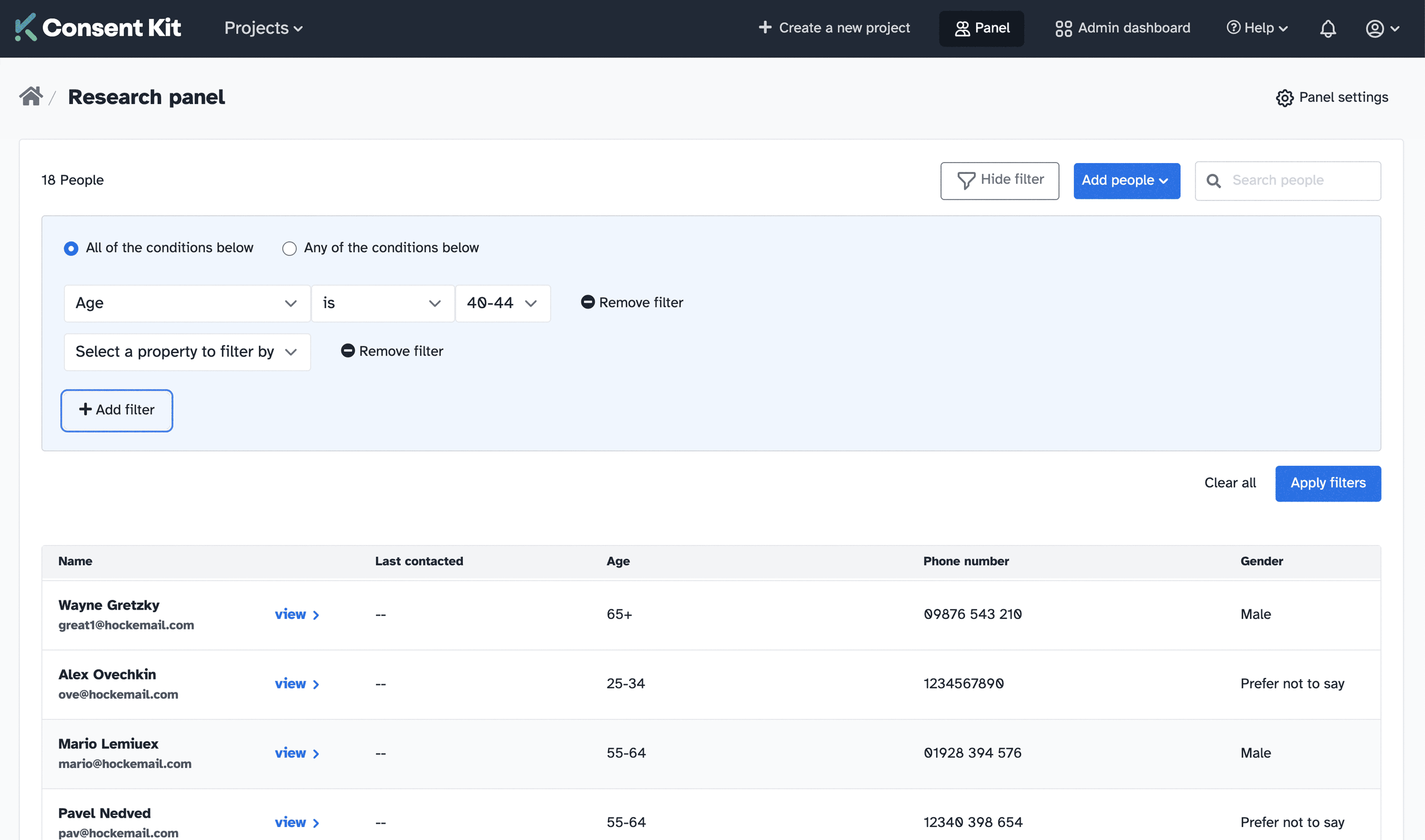Open the Age property dropdown
This screenshot has height=840, width=1425.
pyautogui.click(x=187, y=303)
